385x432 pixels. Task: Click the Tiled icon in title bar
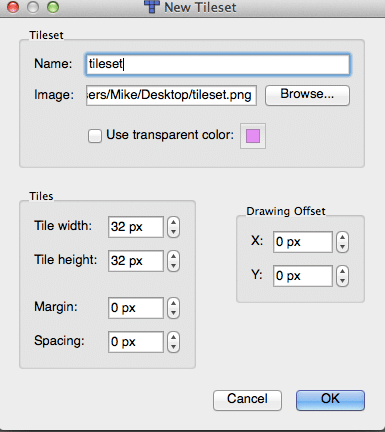[151, 7]
